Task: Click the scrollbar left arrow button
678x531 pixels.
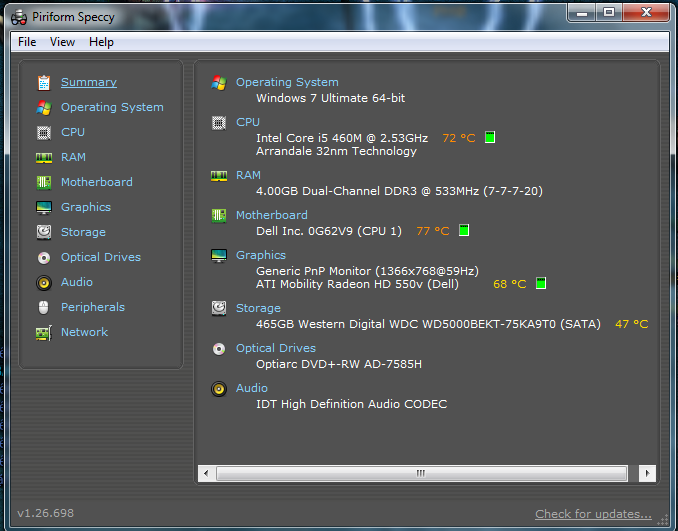Action: coord(206,473)
